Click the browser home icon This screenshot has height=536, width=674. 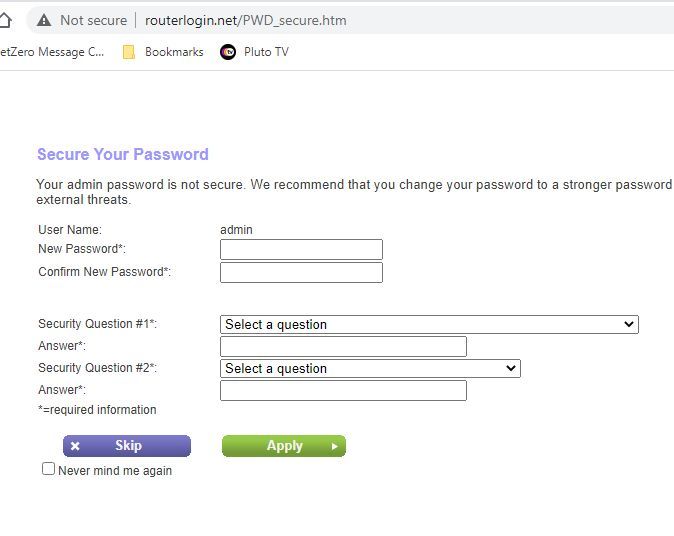coord(5,20)
